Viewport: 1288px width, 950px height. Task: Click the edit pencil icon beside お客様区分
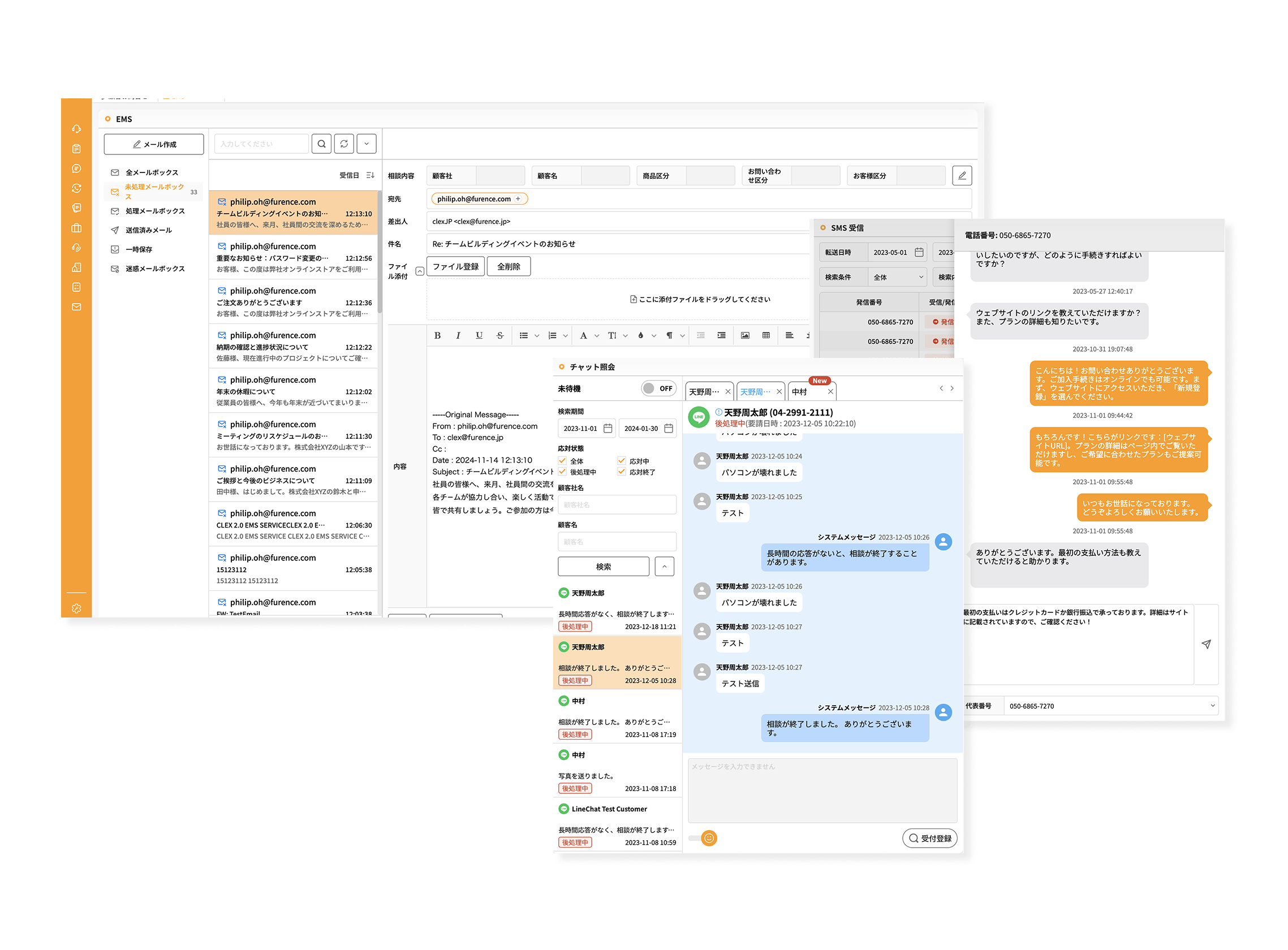[962, 175]
